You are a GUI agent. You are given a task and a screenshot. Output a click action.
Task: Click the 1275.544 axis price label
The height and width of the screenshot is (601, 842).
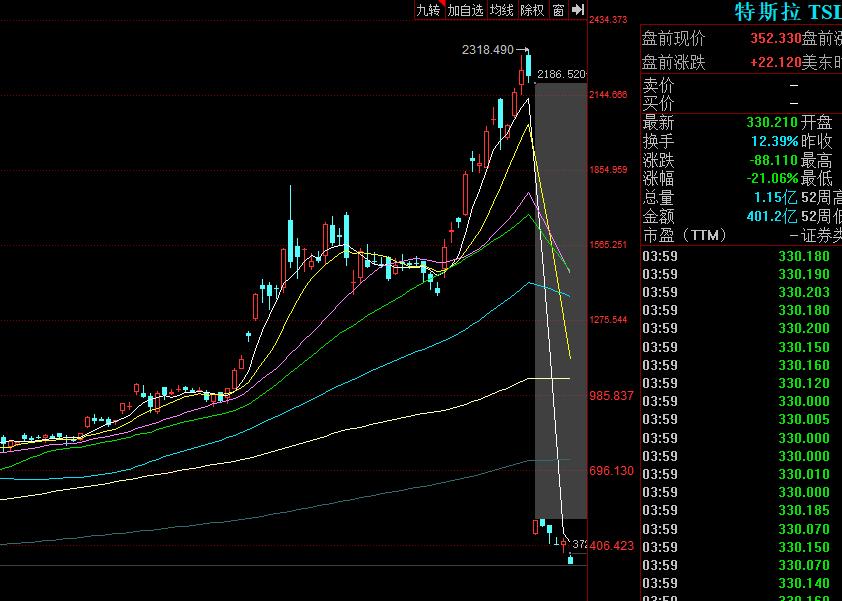coord(608,320)
